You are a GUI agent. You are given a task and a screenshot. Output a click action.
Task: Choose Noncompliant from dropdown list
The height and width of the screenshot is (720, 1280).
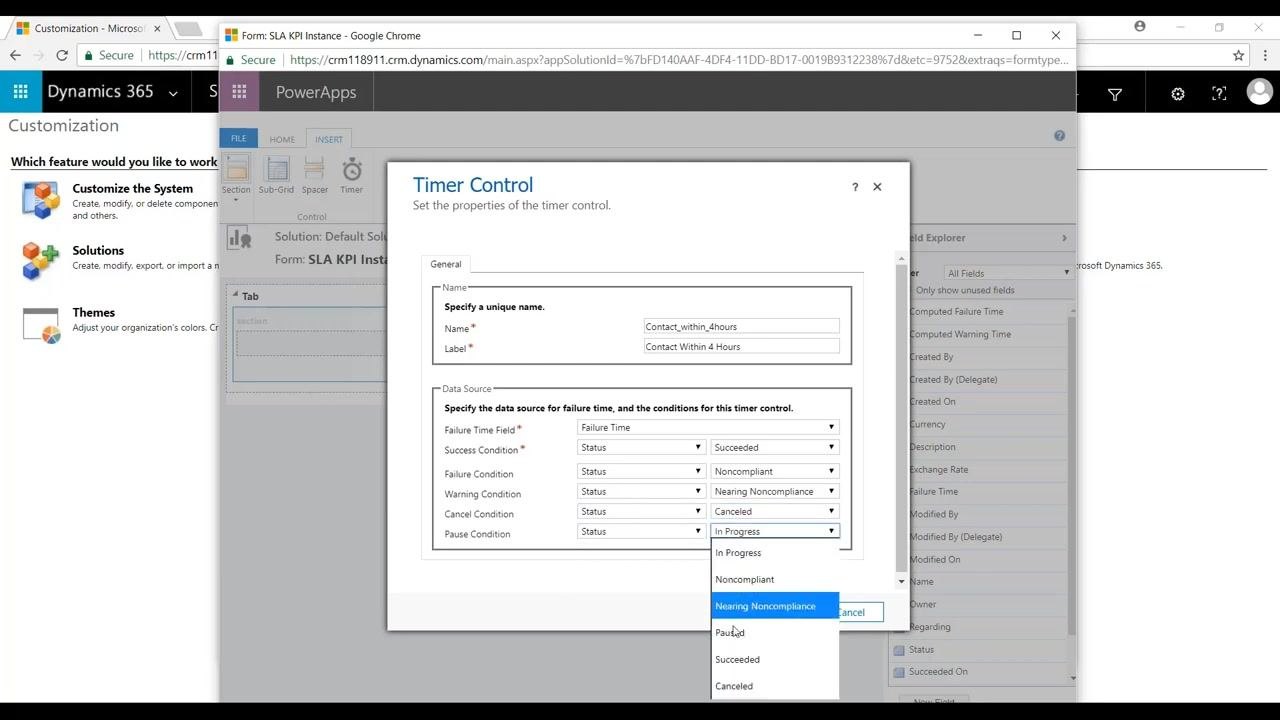click(775, 580)
